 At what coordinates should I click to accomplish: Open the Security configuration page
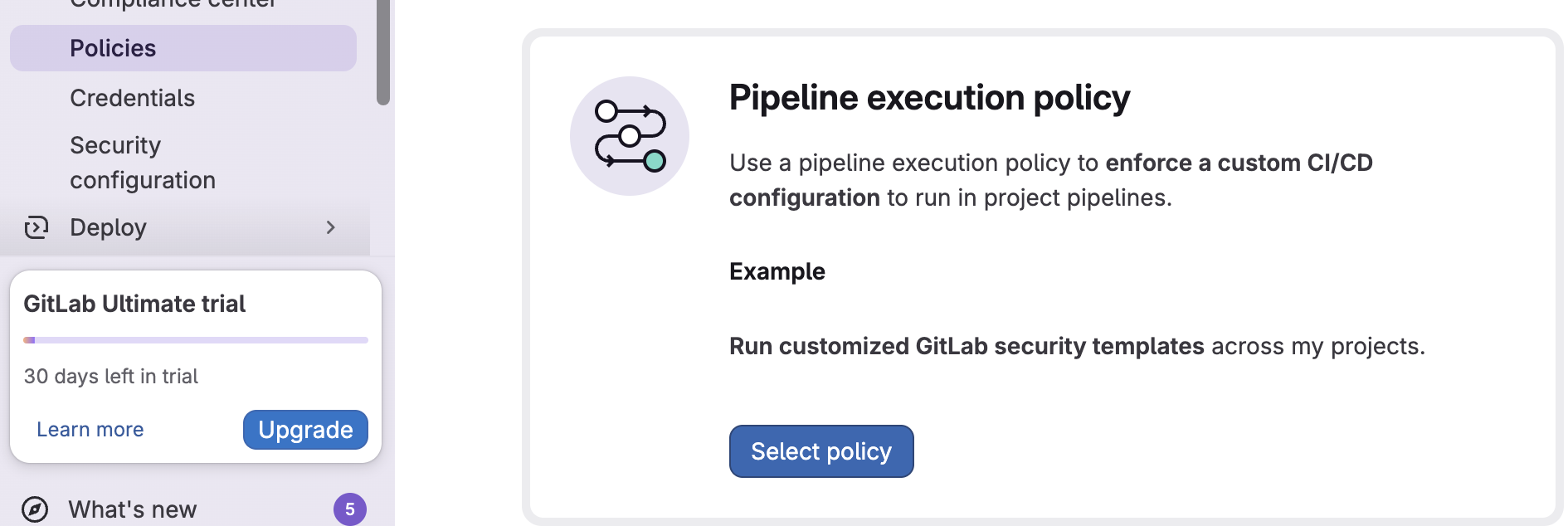(143, 162)
